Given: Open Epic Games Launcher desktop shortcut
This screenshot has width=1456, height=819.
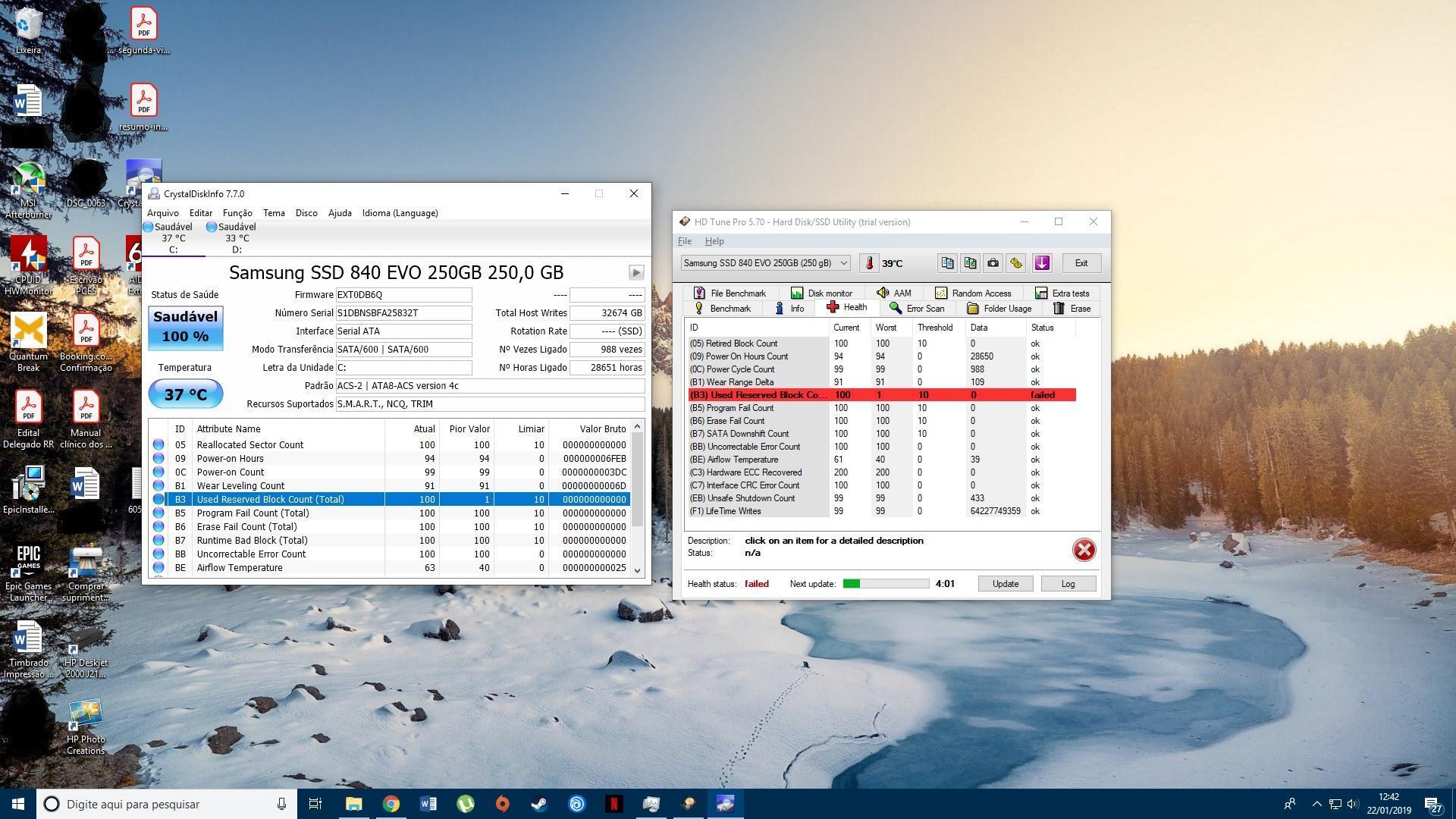Looking at the screenshot, I should pyautogui.click(x=28, y=573).
